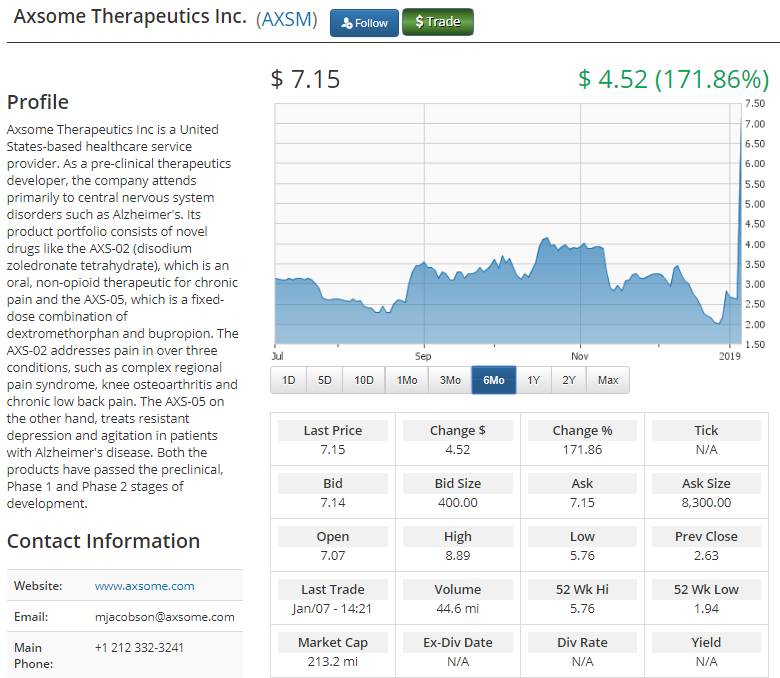Select the Max chart range
The height and width of the screenshot is (678, 780).
pyautogui.click(x=608, y=380)
